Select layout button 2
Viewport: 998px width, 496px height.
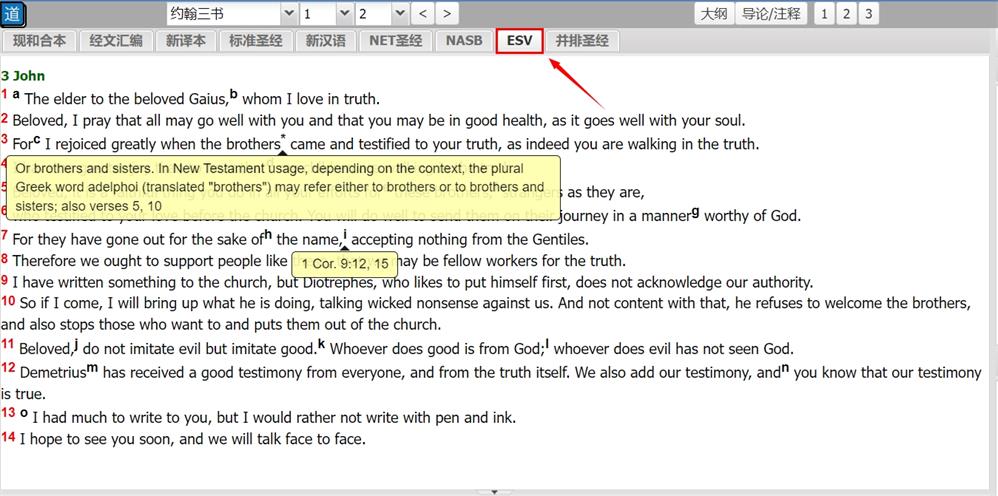pyautogui.click(x=846, y=13)
